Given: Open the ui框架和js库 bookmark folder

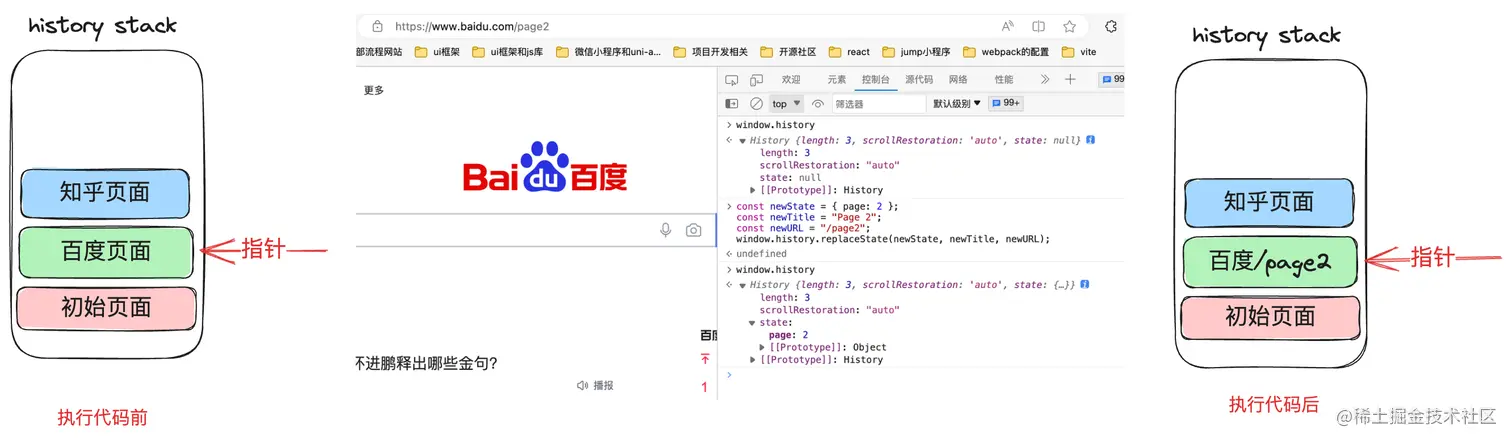Looking at the screenshot, I should [x=508, y=52].
